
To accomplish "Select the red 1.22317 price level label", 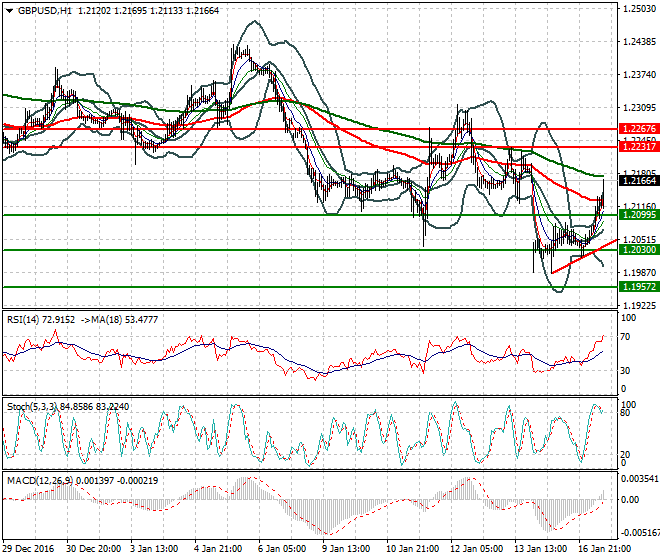I will (638, 146).
